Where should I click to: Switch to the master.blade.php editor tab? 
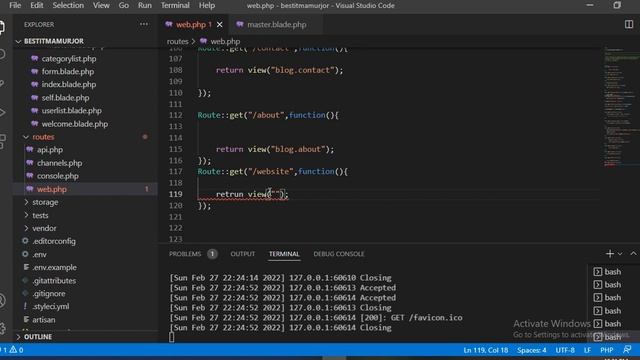click(276, 24)
